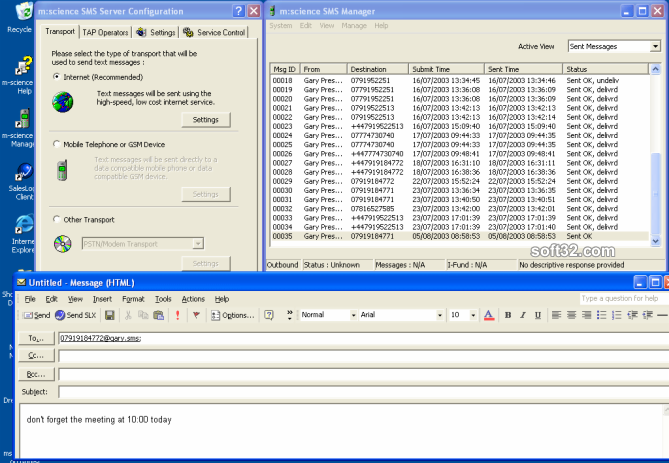Select message row 00035
Image resolution: width=669 pixels, height=463 pixels.
pos(460,236)
